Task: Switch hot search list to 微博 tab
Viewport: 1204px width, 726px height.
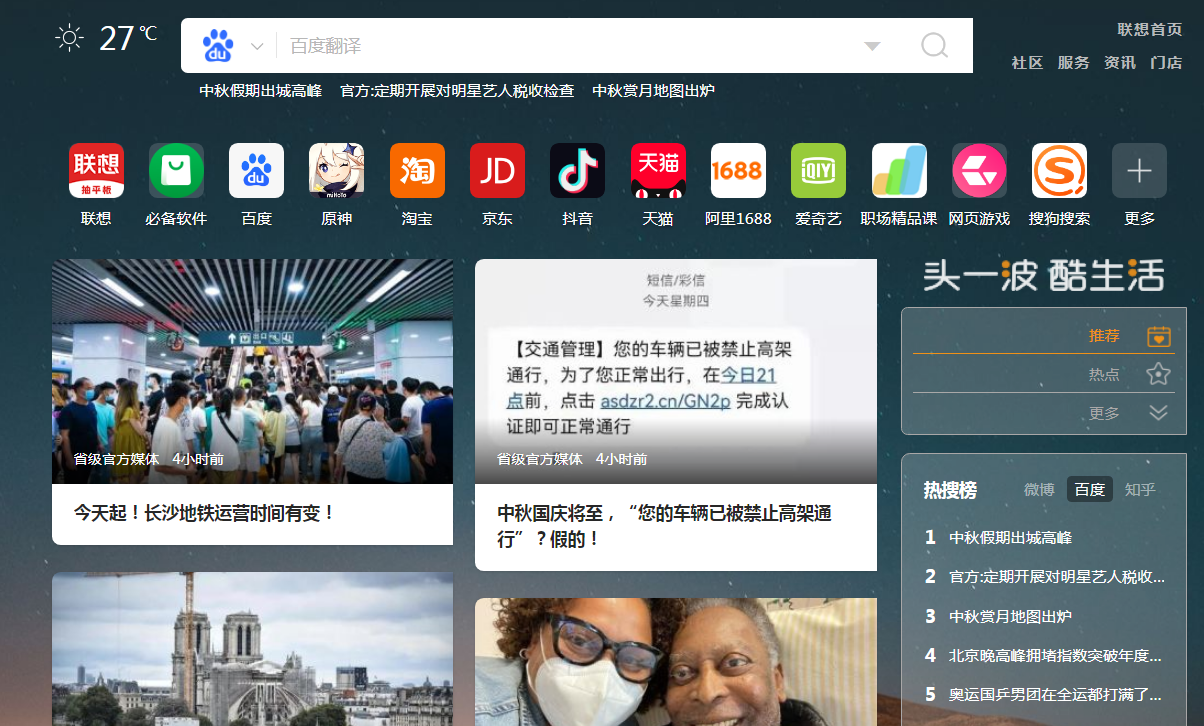Action: 1039,489
